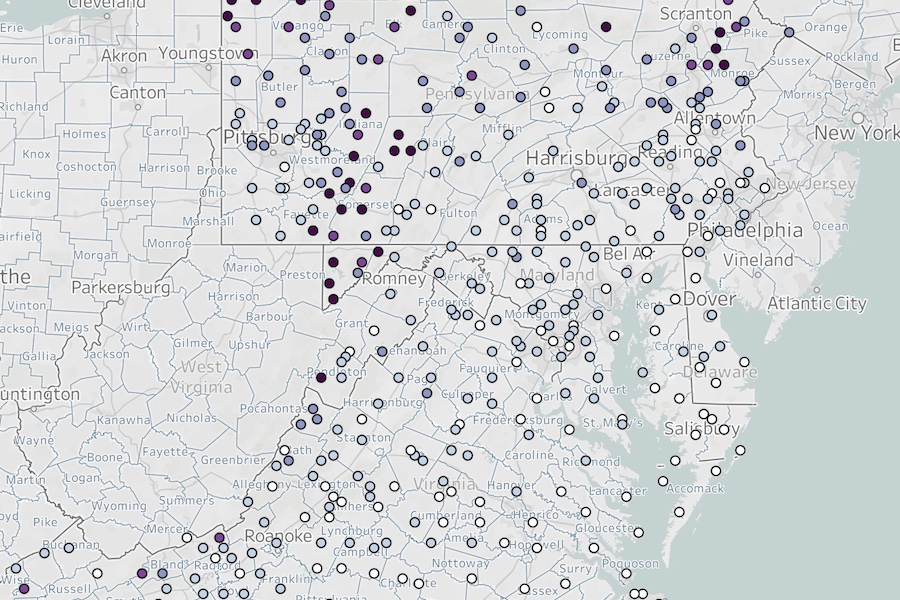Click the New Jersey state label
Viewport: 900px width, 600px height.
point(810,184)
